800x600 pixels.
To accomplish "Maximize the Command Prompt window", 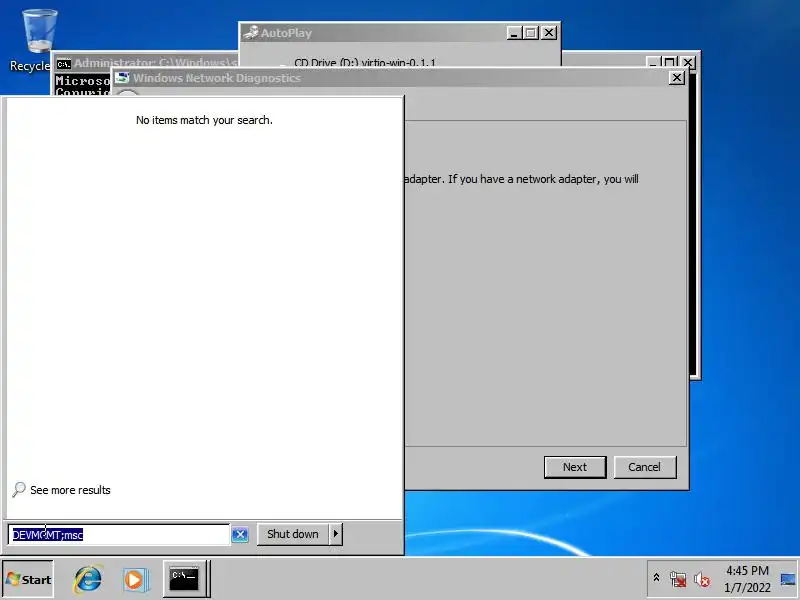I will [670, 62].
